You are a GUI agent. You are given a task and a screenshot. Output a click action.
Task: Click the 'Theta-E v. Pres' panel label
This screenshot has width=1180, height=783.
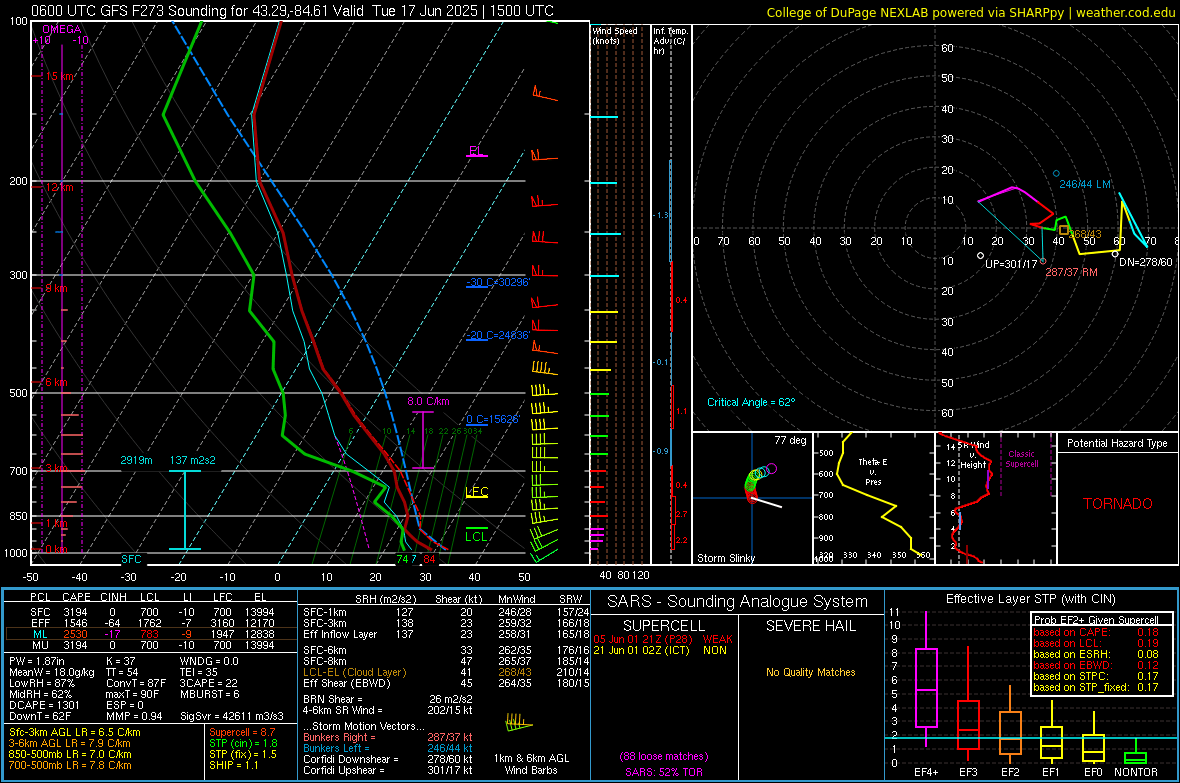pyautogui.click(x=872, y=471)
